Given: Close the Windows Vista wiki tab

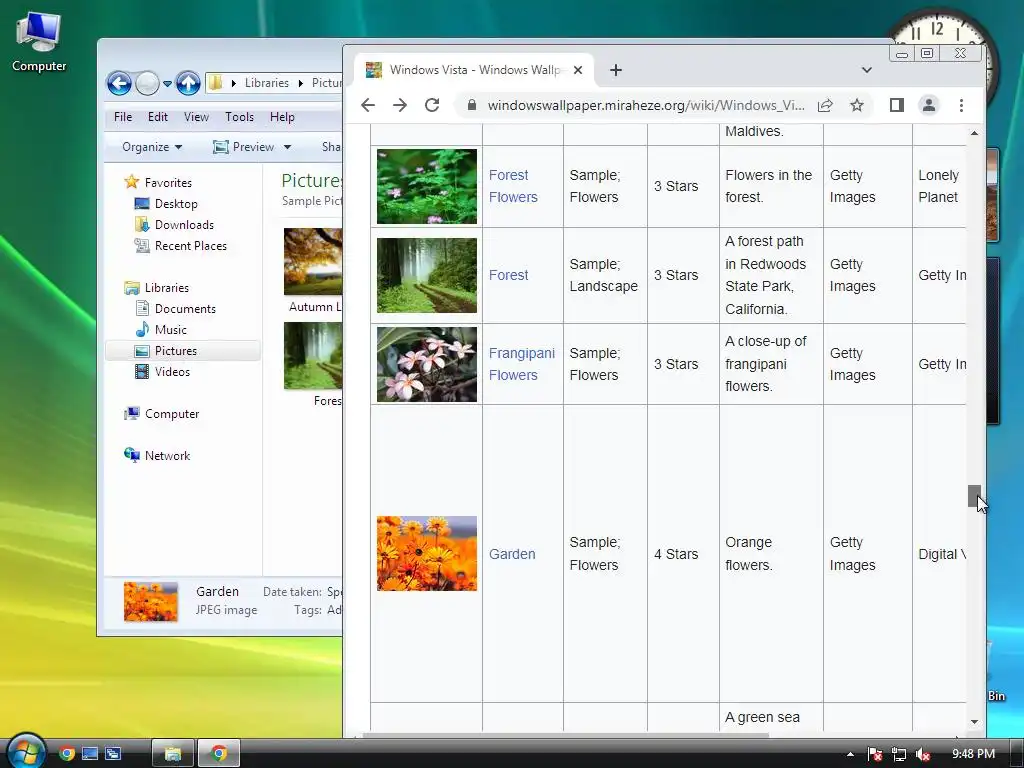Looking at the screenshot, I should (578, 70).
